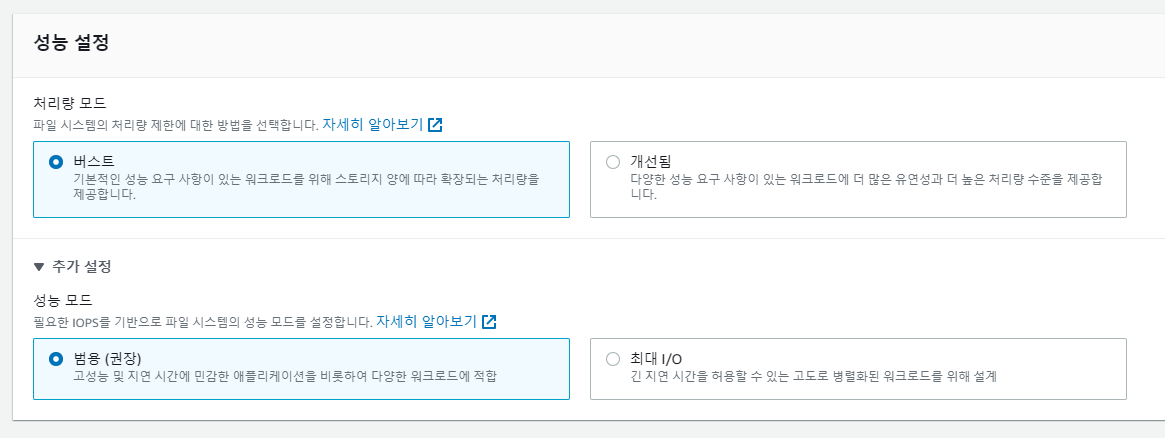Toggle the 추가 설정 section label
This screenshot has height=438, width=1165.
pyautogui.click(x=82, y=267)
